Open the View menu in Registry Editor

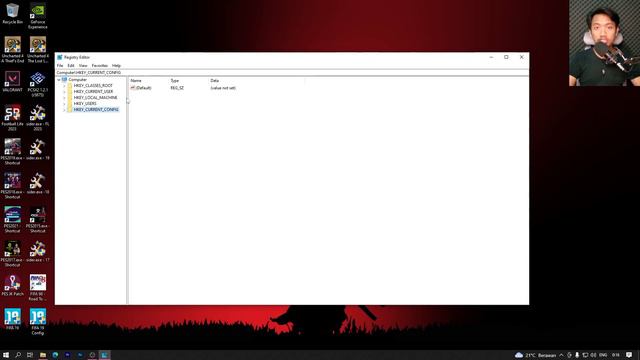83,65
